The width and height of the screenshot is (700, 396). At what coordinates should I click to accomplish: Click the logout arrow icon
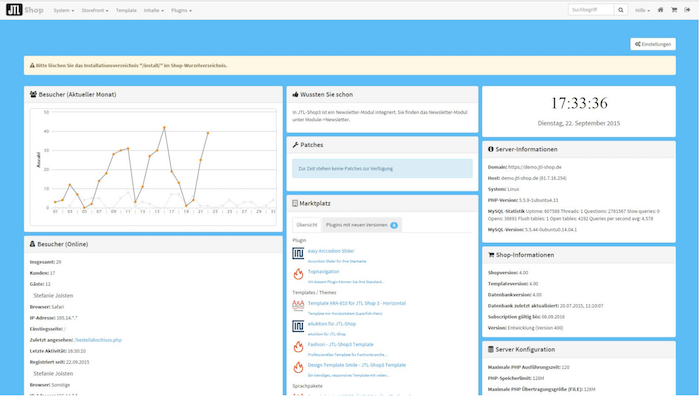[687, 10]
